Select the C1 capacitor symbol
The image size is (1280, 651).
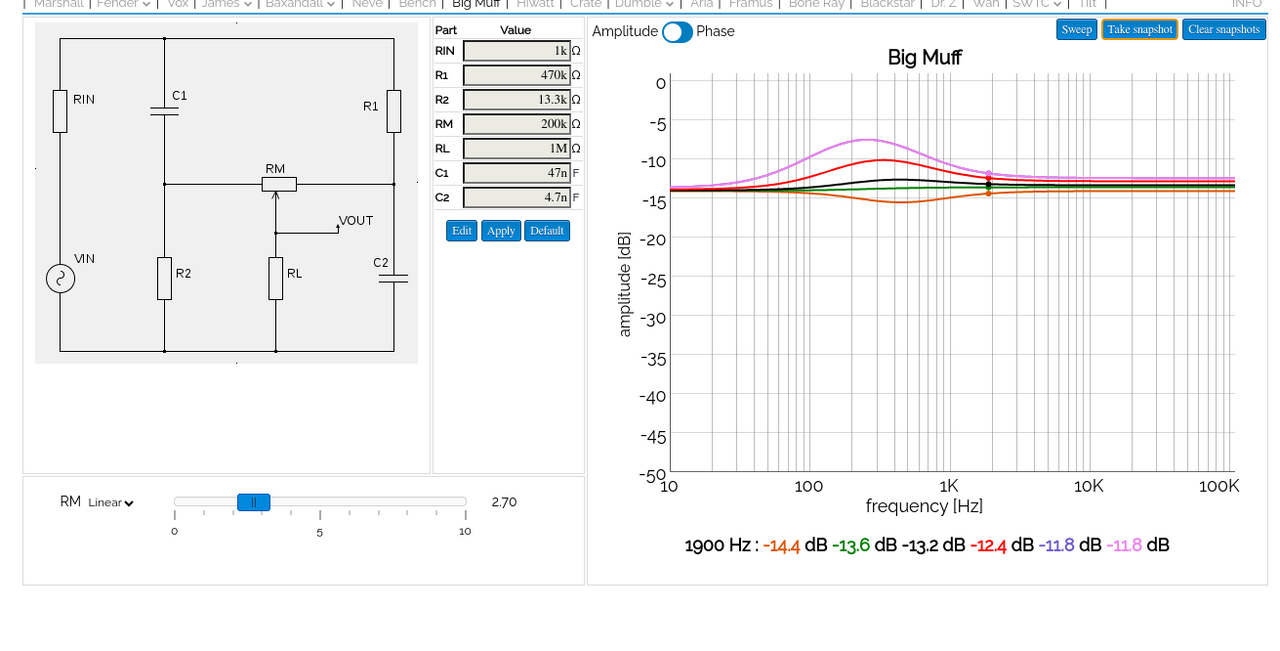click(164, 111)
